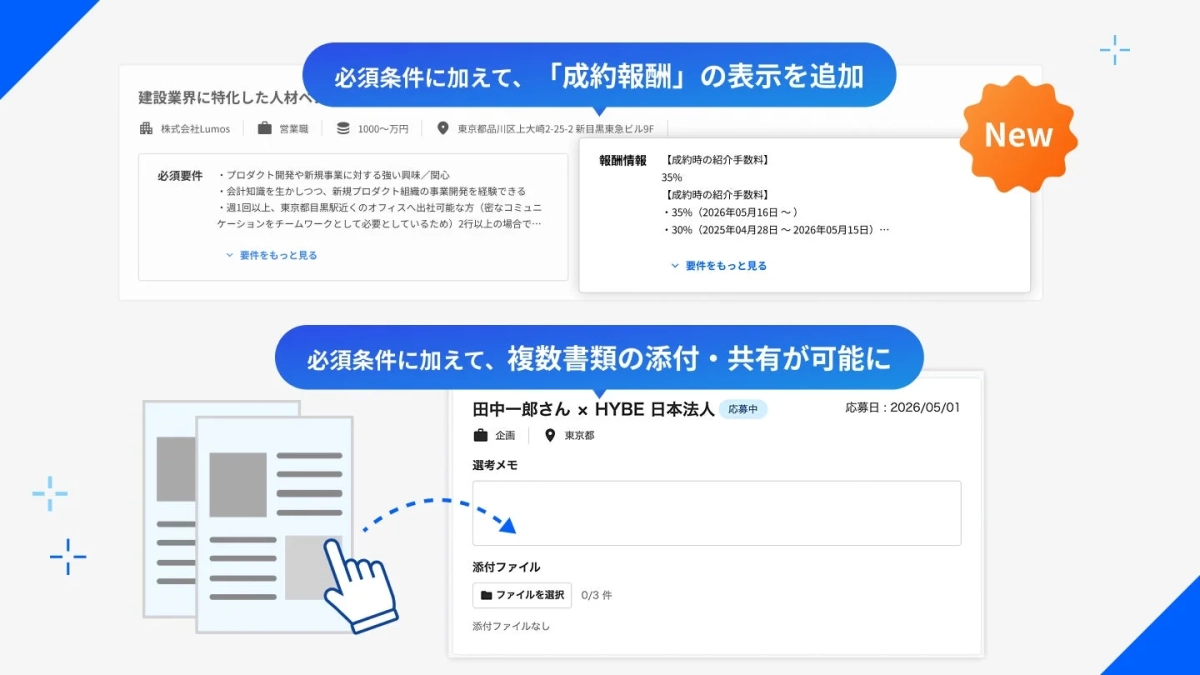Click the job type text 営業職
Screen dimensions: 1200x675
294,129
